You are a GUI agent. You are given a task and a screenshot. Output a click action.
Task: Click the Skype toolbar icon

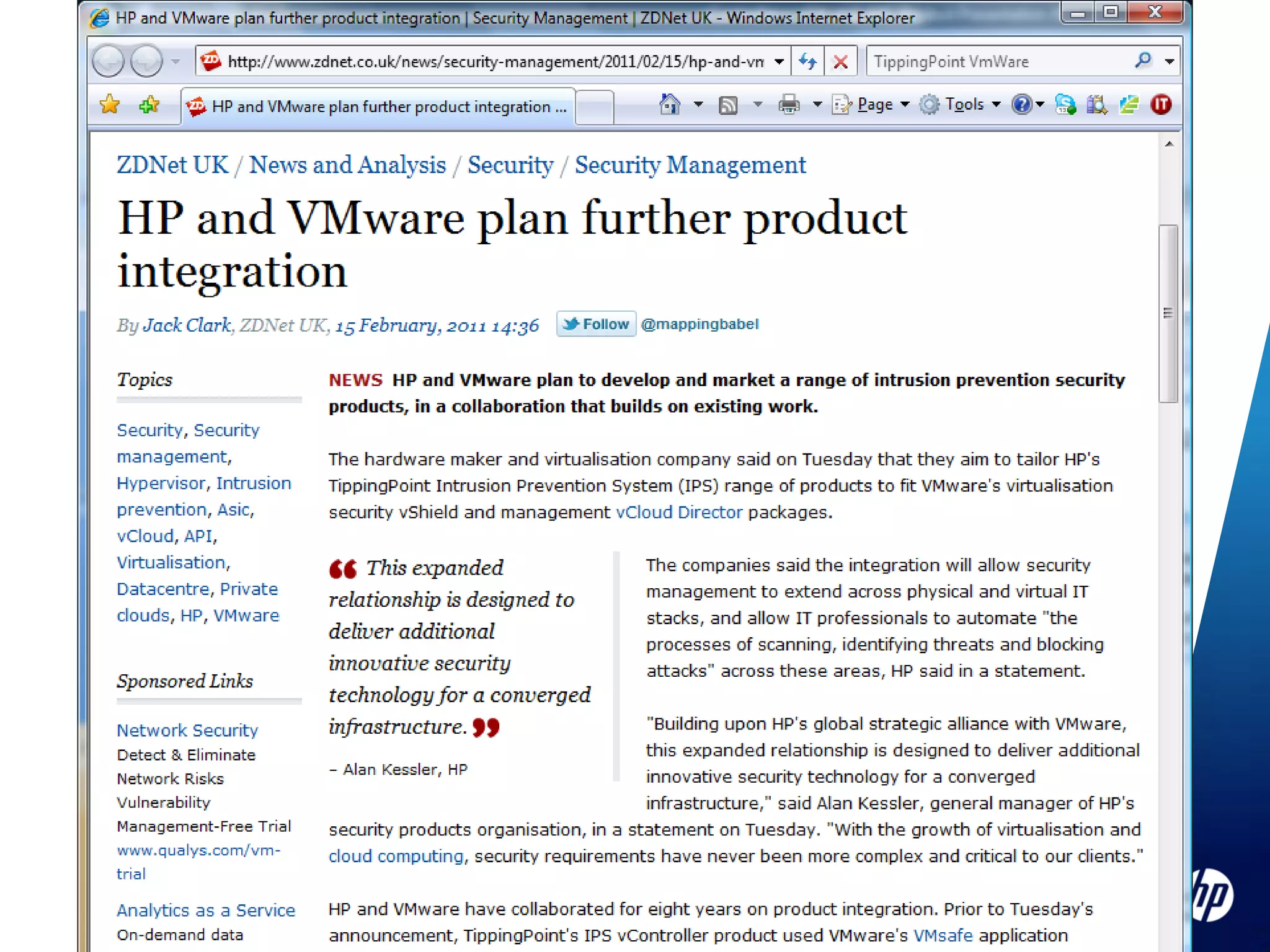pyautogui.click(x=1065, y=105)
